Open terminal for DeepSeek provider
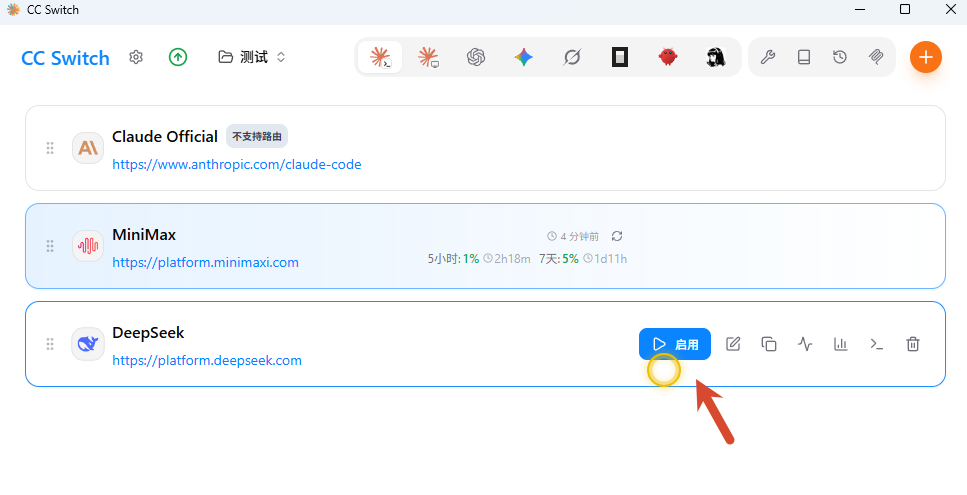The width and height of the screenshot is (967, 495). click(x=876, y=344)
